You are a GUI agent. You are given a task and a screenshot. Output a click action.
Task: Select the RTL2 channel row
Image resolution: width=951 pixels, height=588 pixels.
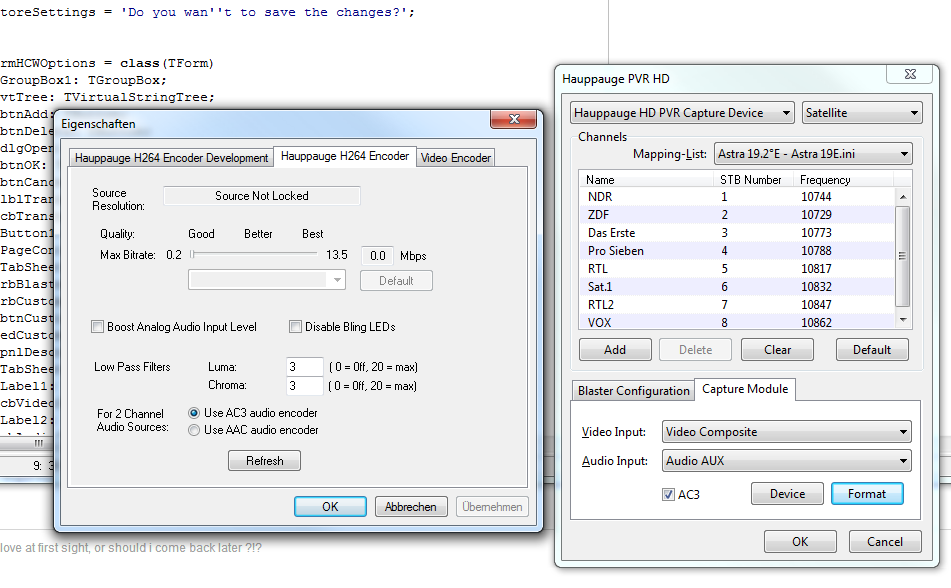tap(737, 305)
